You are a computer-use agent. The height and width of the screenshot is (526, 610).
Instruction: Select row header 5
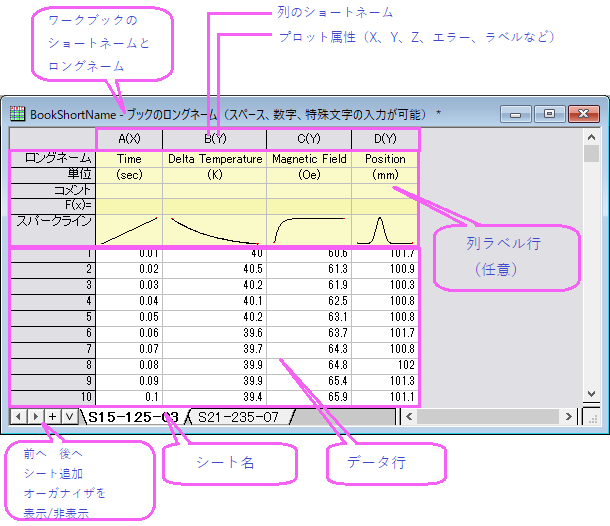[53, 317]
